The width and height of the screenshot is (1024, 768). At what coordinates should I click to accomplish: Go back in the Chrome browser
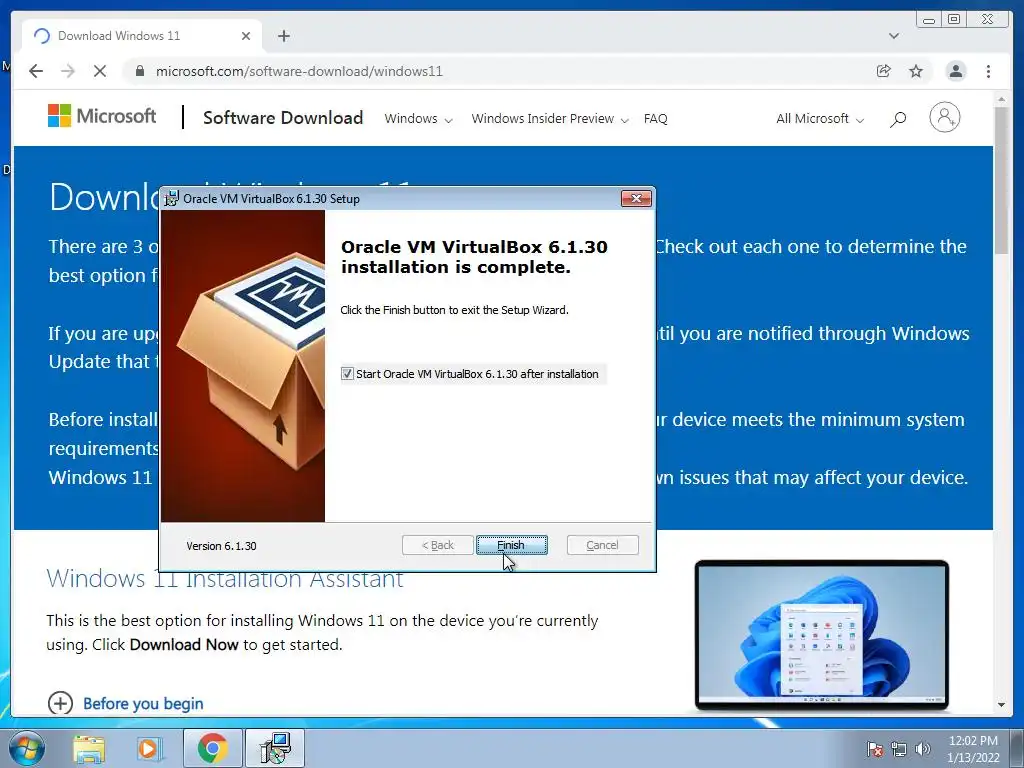click(x=36, y=71)
